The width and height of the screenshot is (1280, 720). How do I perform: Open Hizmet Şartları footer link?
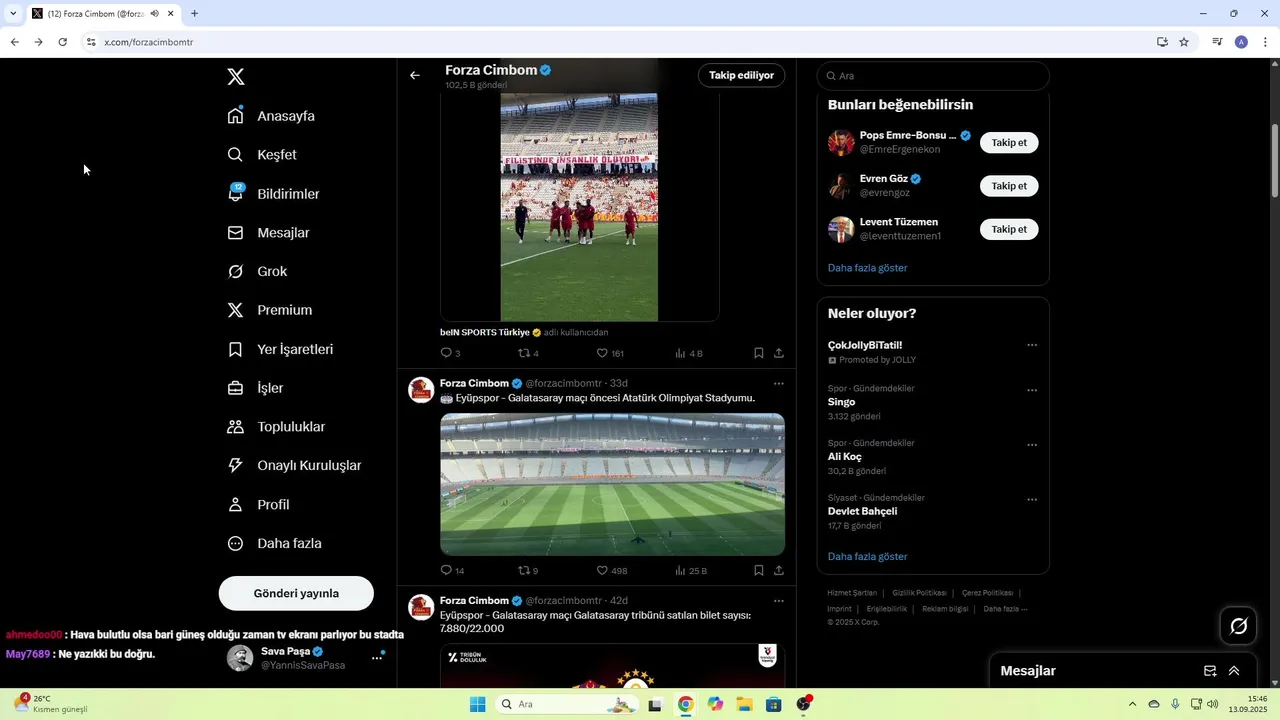coord(852,593)
